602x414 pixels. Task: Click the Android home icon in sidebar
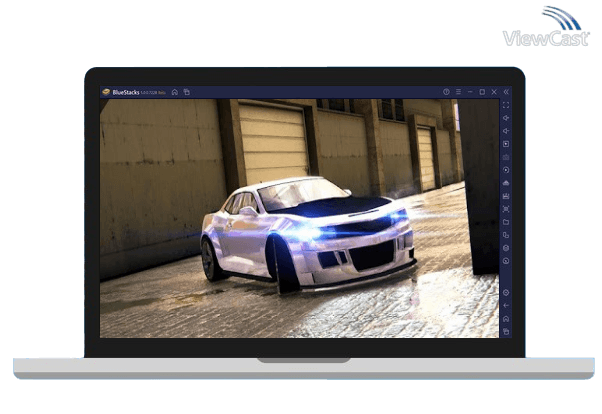point(506,319)
